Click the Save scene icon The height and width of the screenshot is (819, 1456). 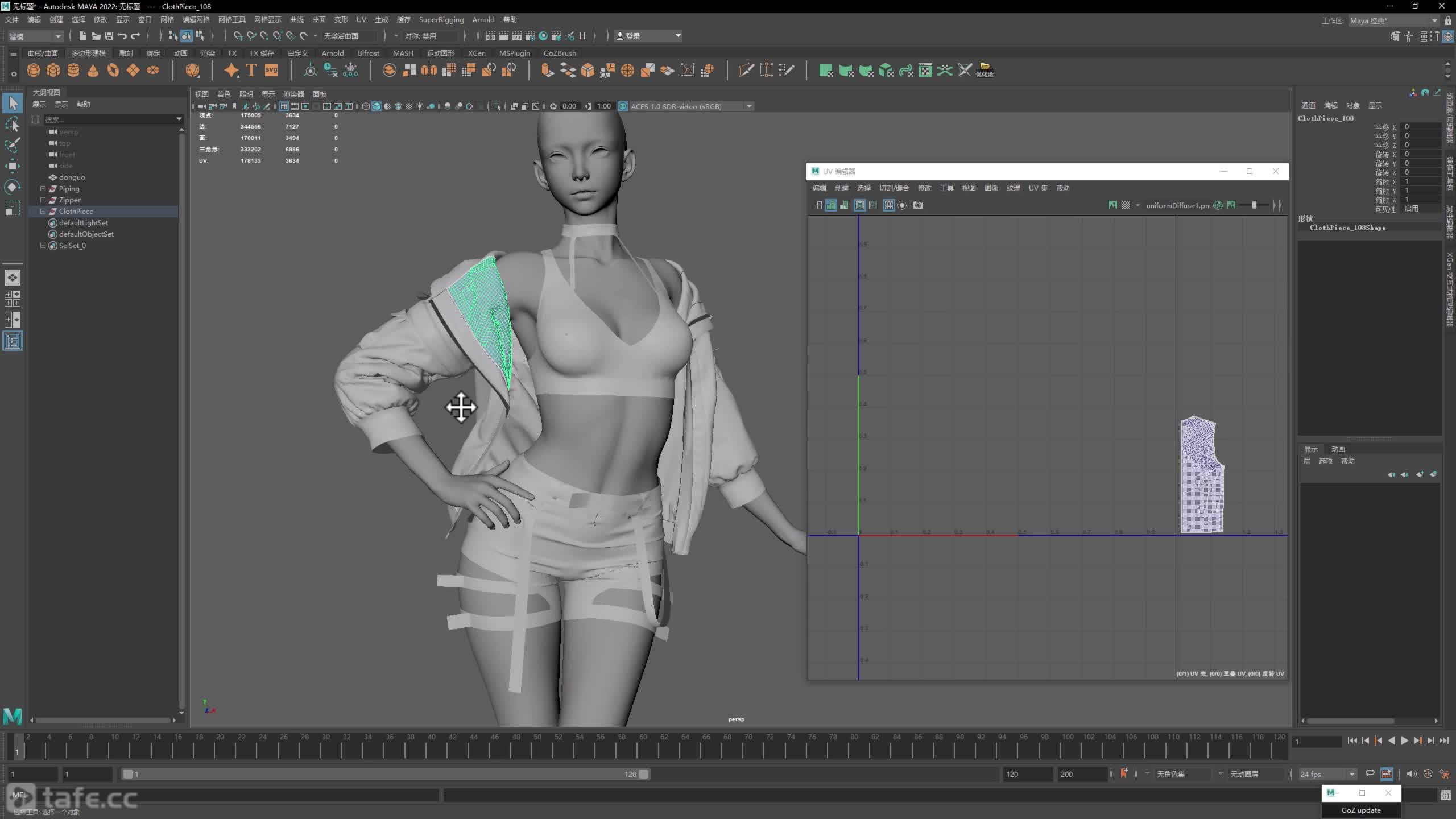point(109,36)
